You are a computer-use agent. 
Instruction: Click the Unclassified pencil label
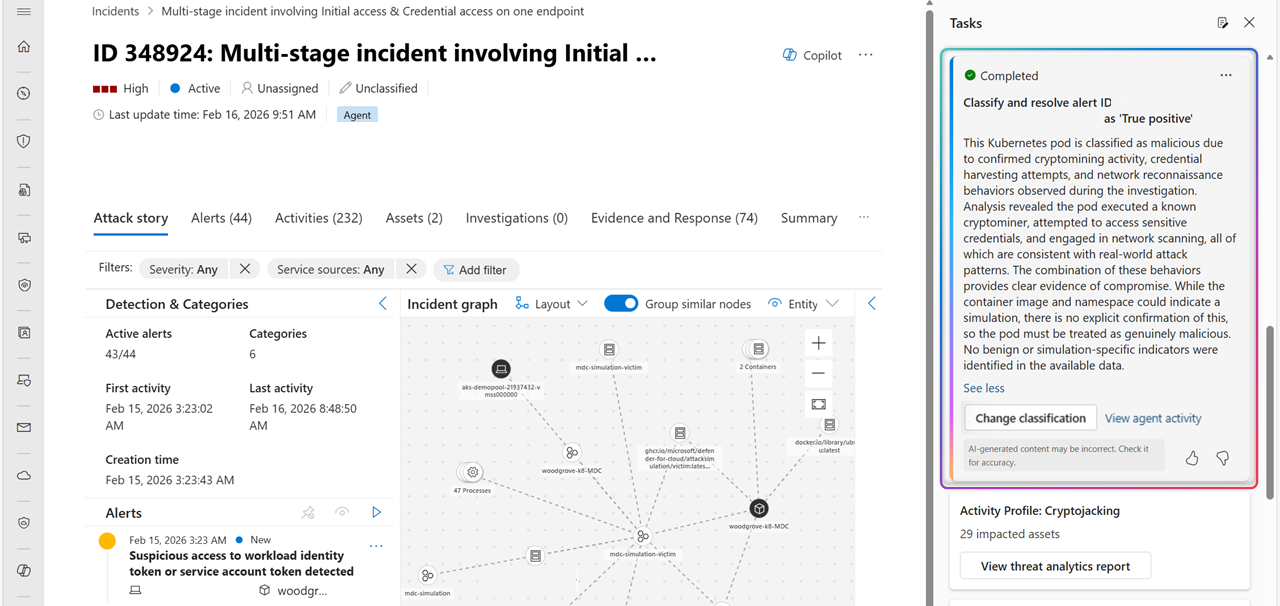coord(378,88)
